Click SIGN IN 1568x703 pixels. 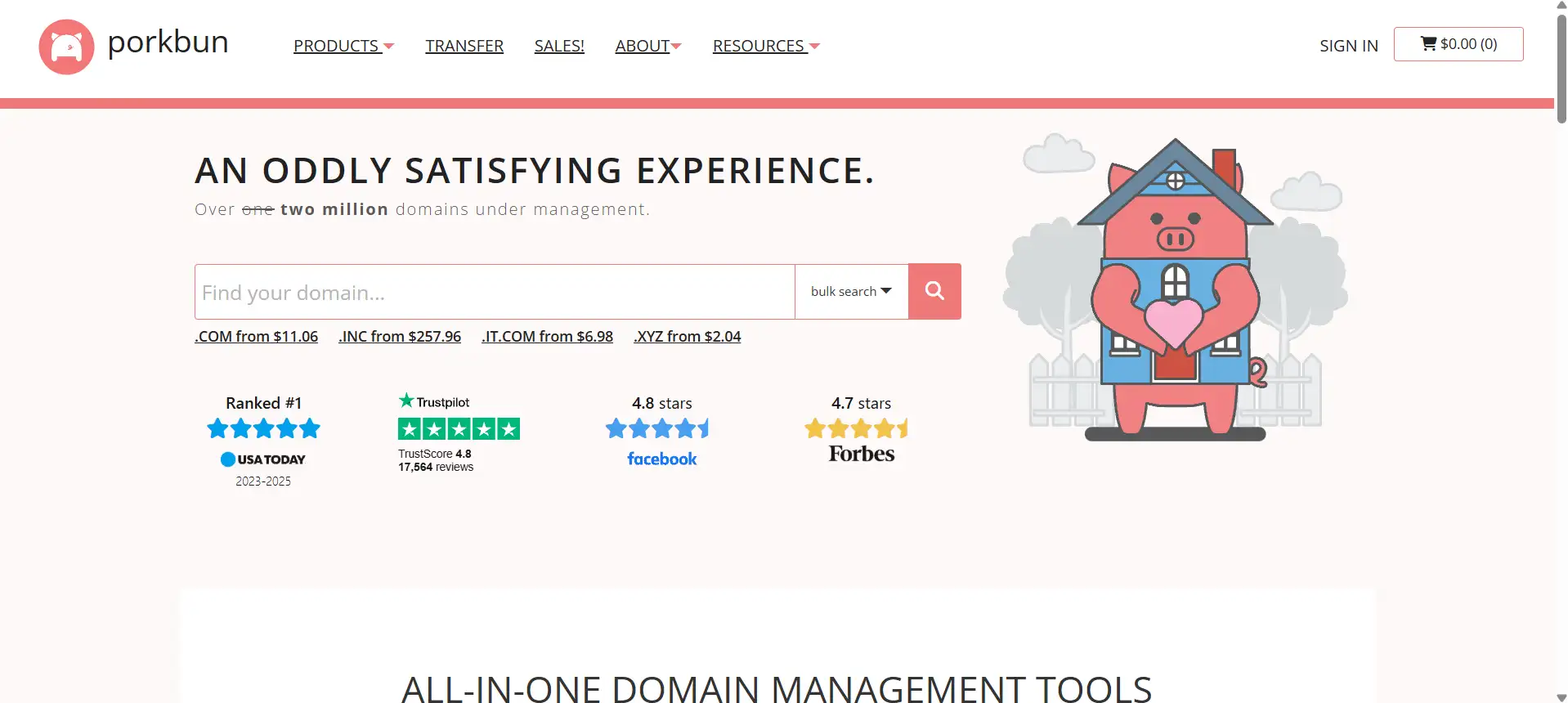[x=1349, y=46]
